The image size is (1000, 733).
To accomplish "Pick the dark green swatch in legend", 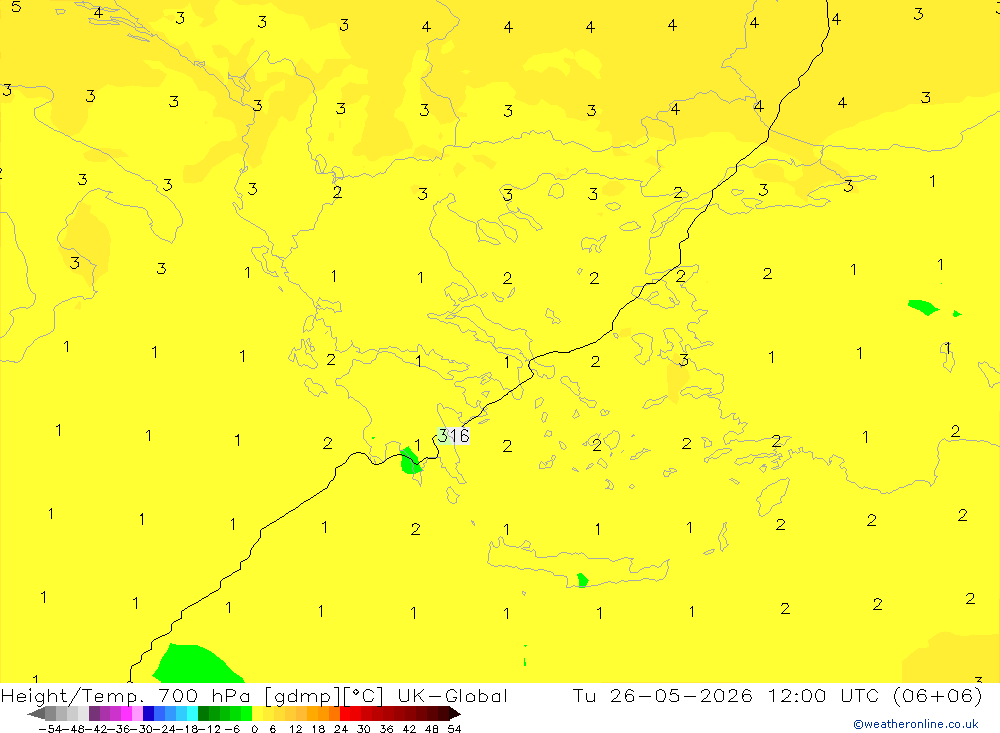I will pos(203,713).
